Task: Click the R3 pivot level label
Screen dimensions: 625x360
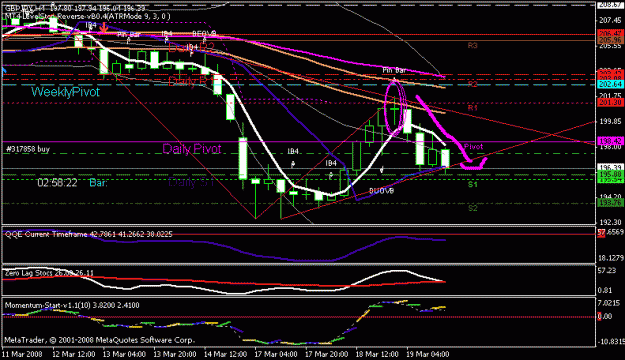Action: tap(472, 46)
